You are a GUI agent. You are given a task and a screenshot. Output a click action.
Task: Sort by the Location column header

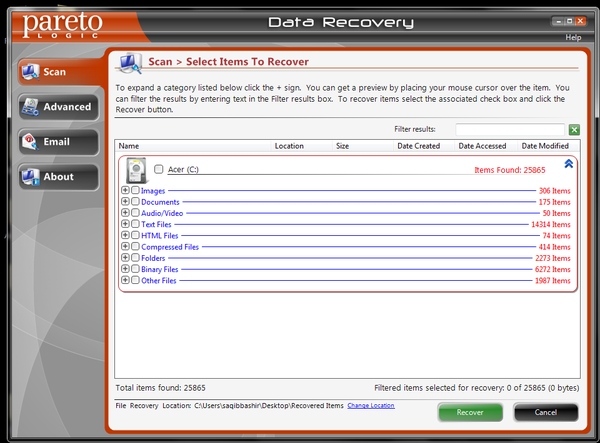(x=302, y=146)
